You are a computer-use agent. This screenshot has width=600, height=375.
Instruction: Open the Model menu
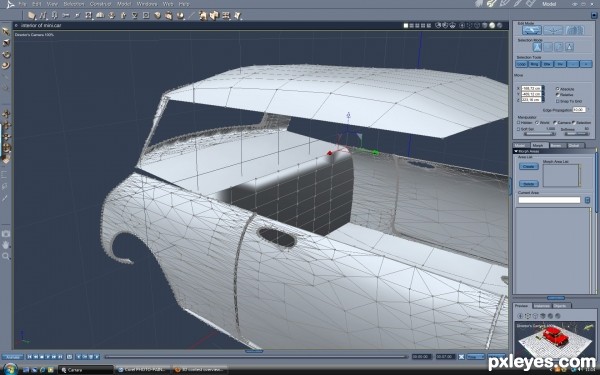(124, 4)
